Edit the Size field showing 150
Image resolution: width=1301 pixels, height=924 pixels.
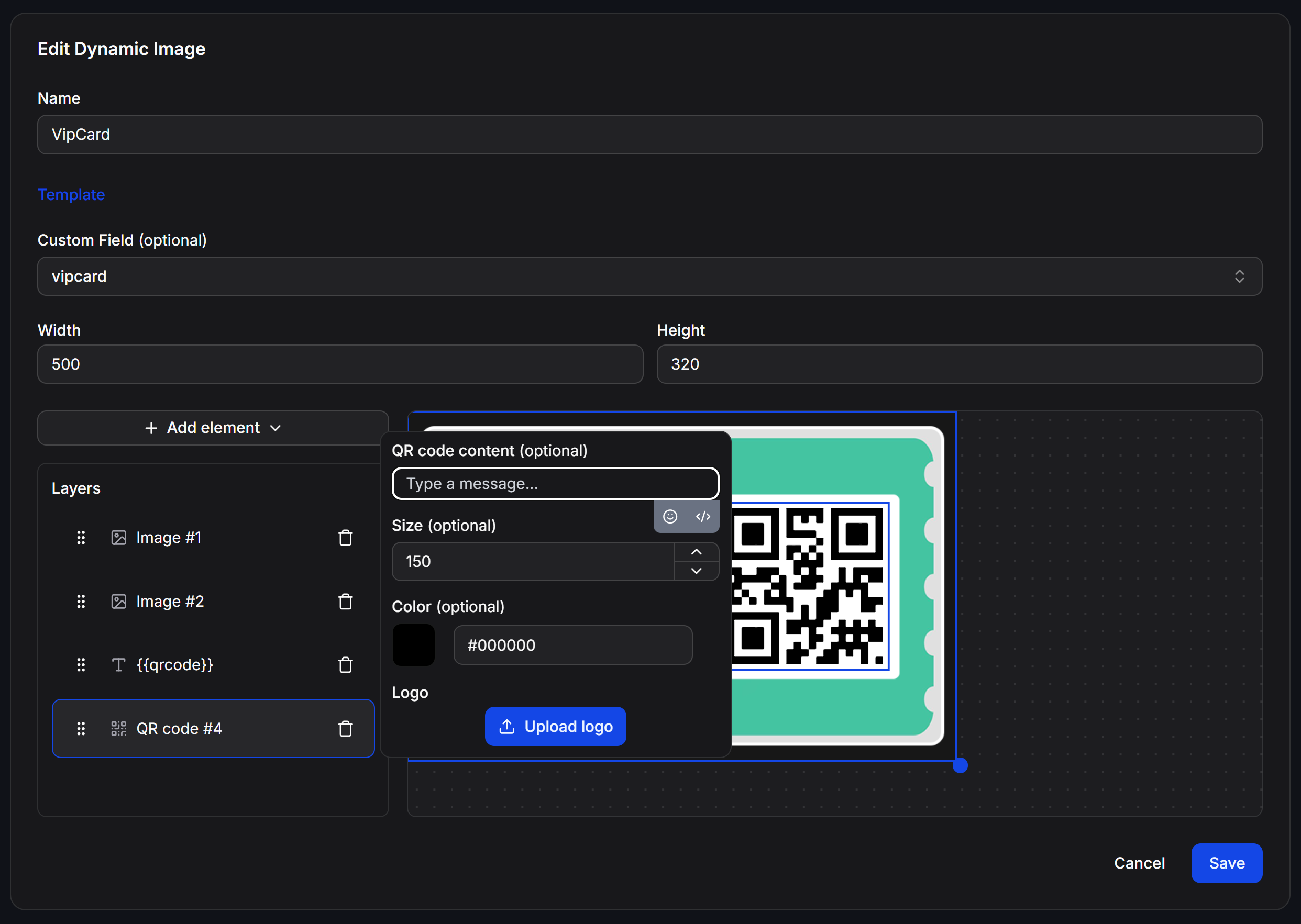tap(533, 562)
